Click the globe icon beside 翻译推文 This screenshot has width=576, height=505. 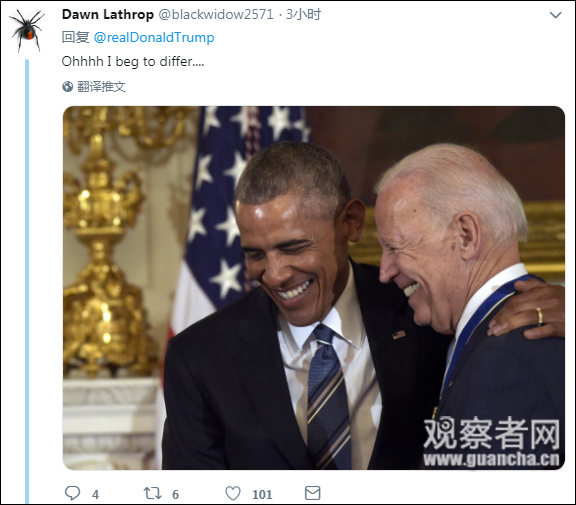point(68,87)
